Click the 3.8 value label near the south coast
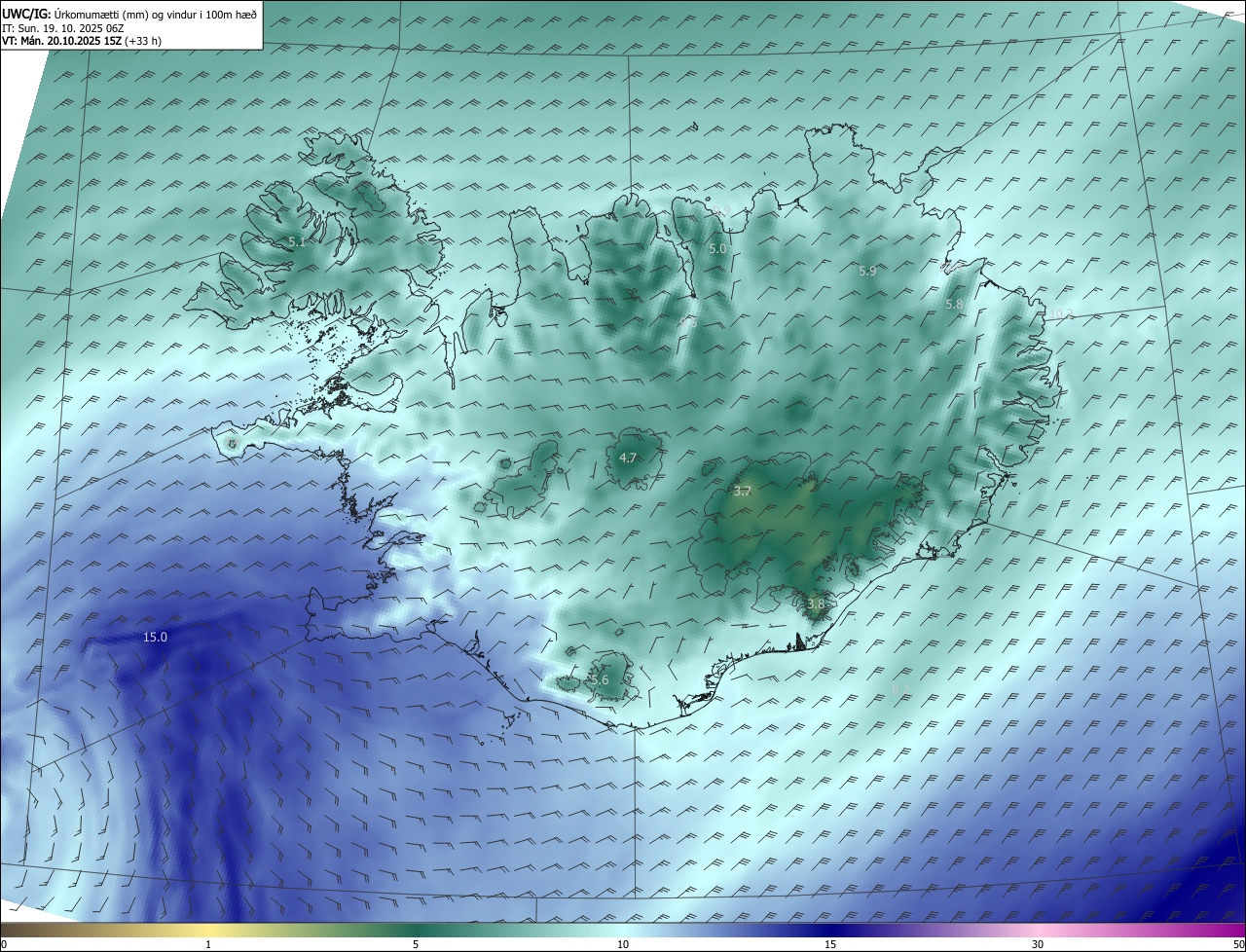This screenshot has width=1246, height=952. (x=816, y=604)
